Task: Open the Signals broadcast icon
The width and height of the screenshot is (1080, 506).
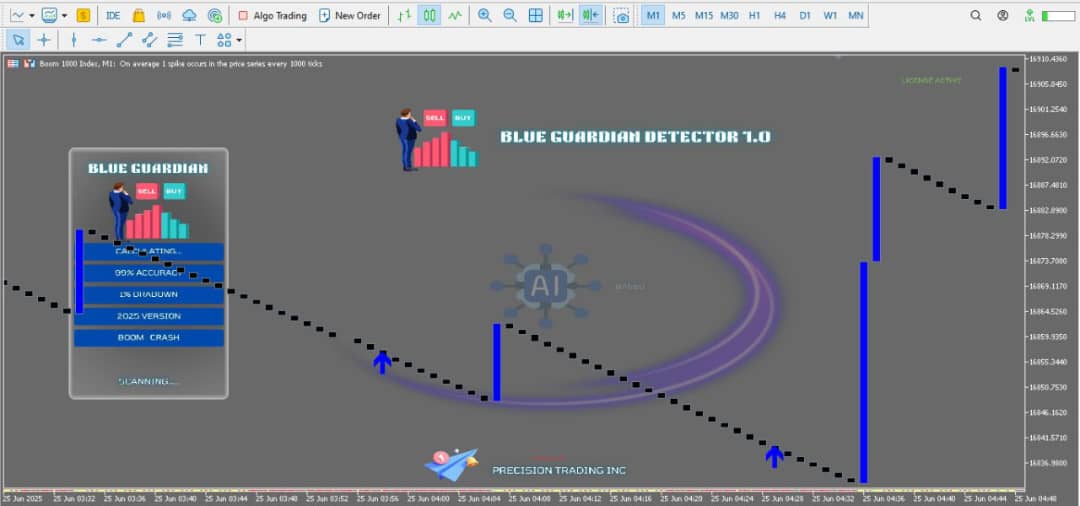Action: [x=164, y=15]
